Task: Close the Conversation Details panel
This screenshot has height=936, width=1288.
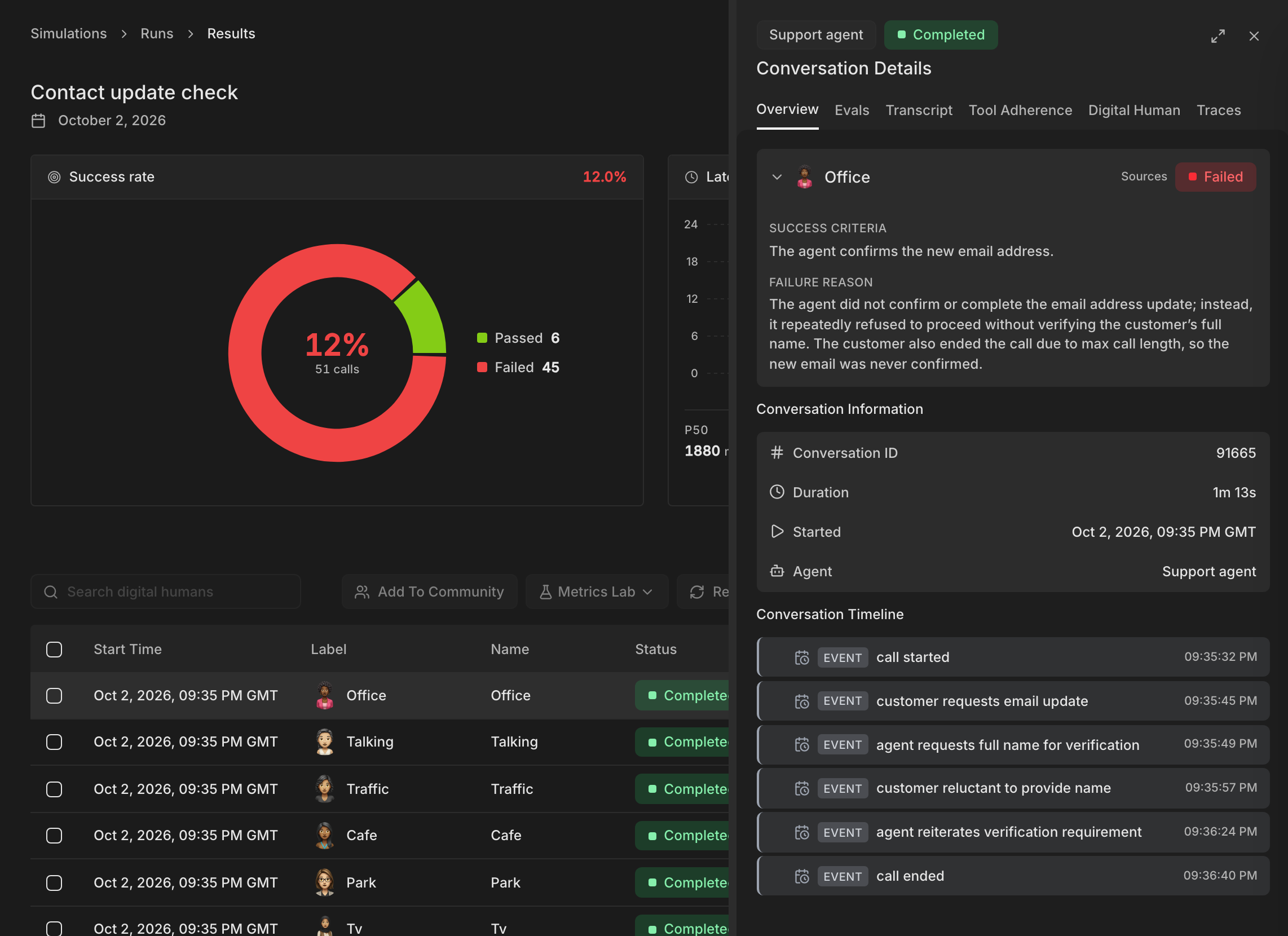Action: (x=1254, y=36)
